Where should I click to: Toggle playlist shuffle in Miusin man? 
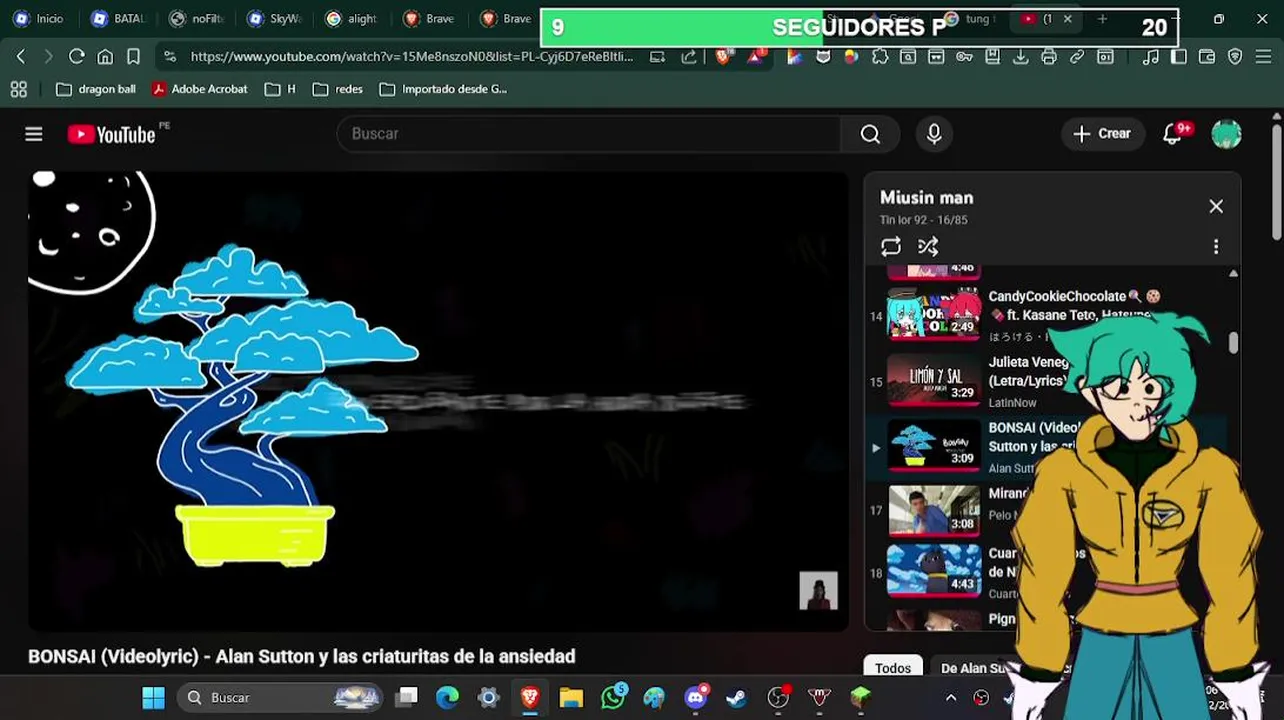click(x=928, y=246)
